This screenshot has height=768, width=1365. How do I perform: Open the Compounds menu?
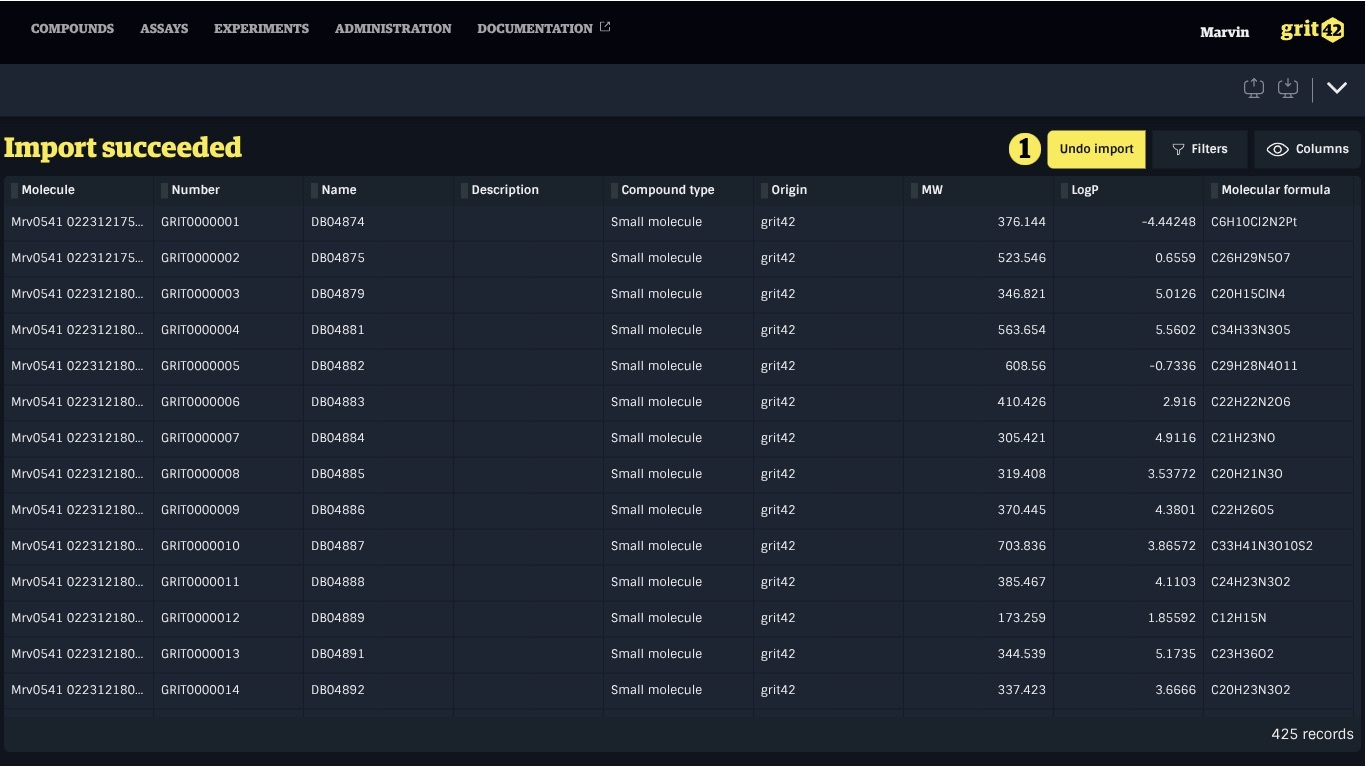[x=72, y=29]
